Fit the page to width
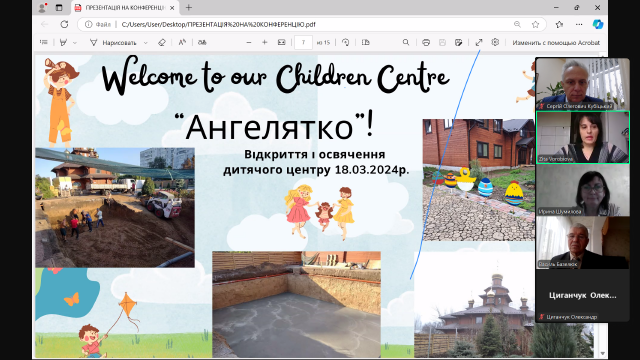Viewport: 640px width, 360px height. click(x=281, y=42)
